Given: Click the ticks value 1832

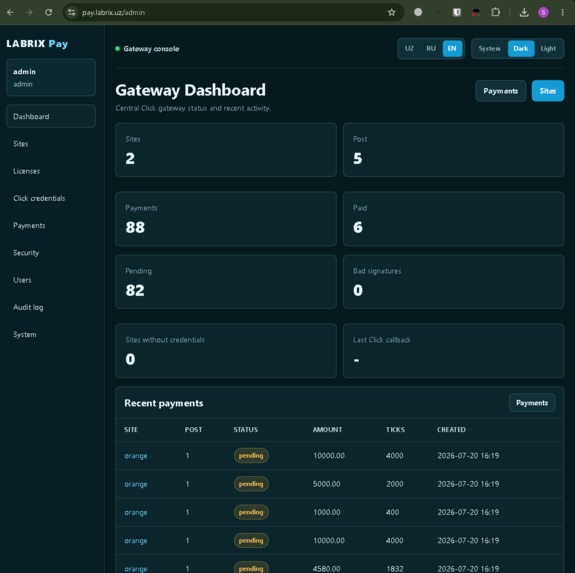Looking at the screenshot, I should pyautogui.click(x=395, y=569).
